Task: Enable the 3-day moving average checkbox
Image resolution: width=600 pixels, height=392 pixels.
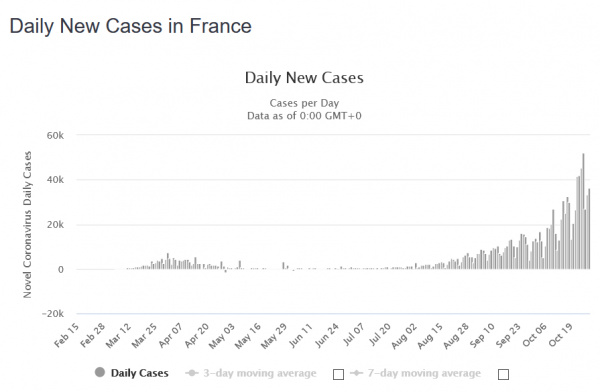Action: 338,374
